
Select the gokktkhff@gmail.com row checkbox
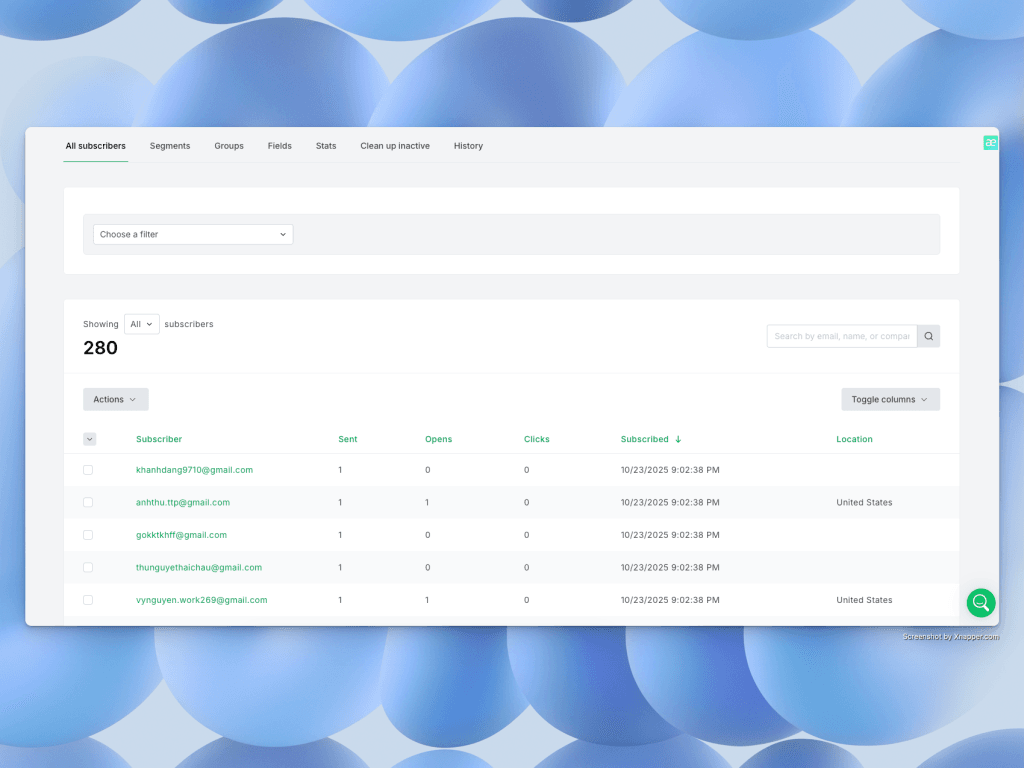88,536
